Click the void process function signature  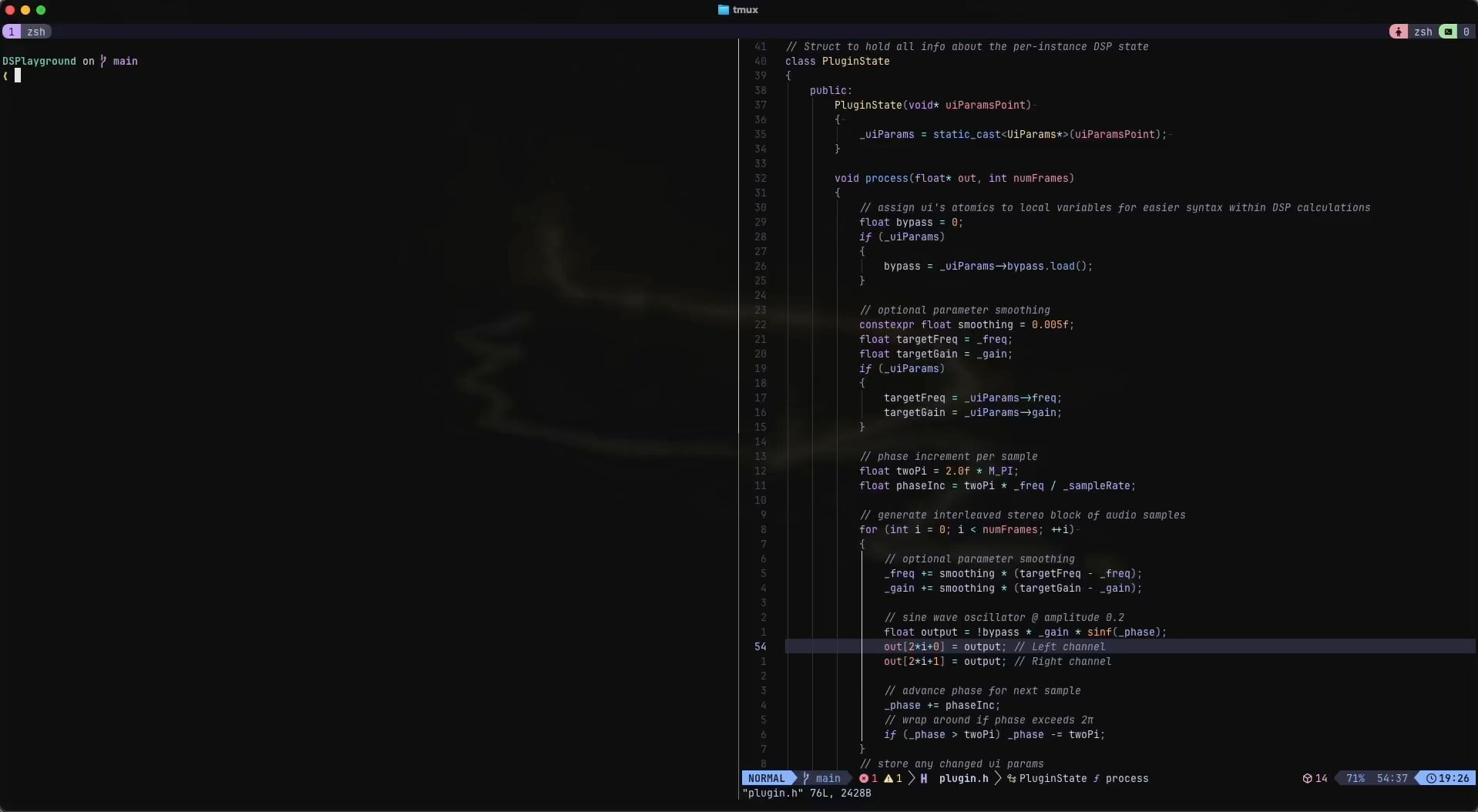click(954, 178)
